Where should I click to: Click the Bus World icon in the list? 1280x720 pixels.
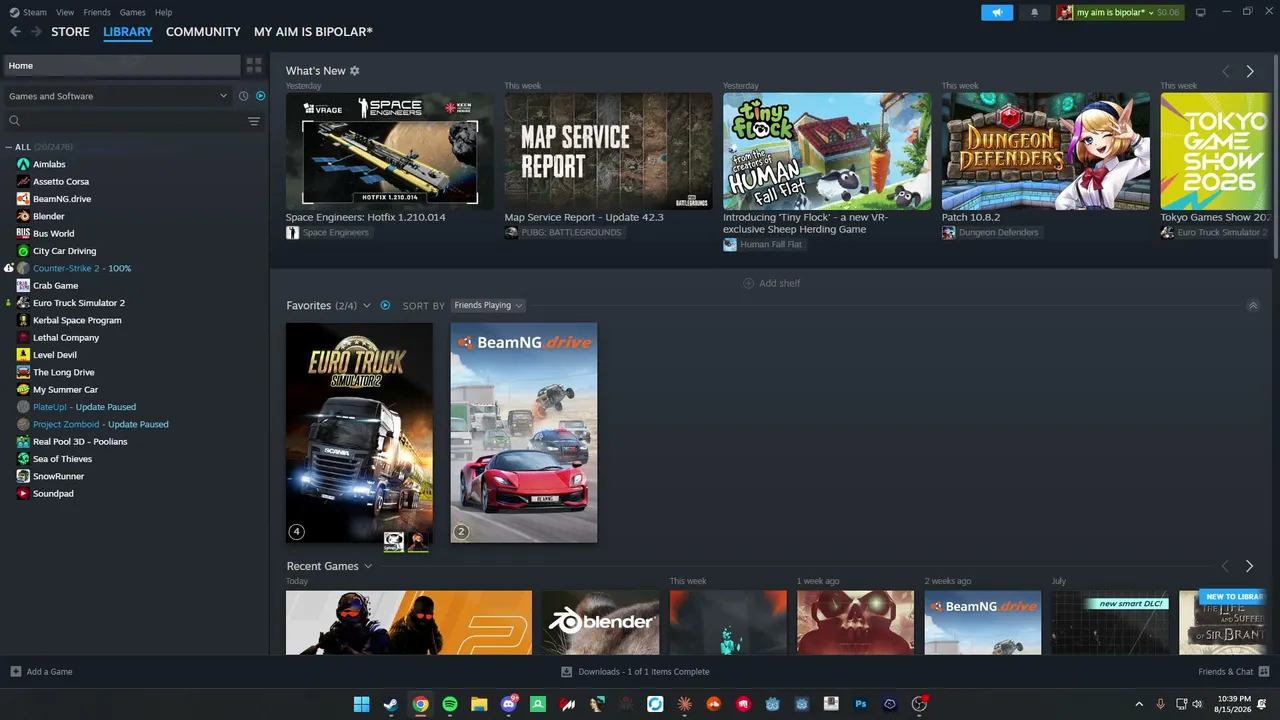(x=23, y=233)
